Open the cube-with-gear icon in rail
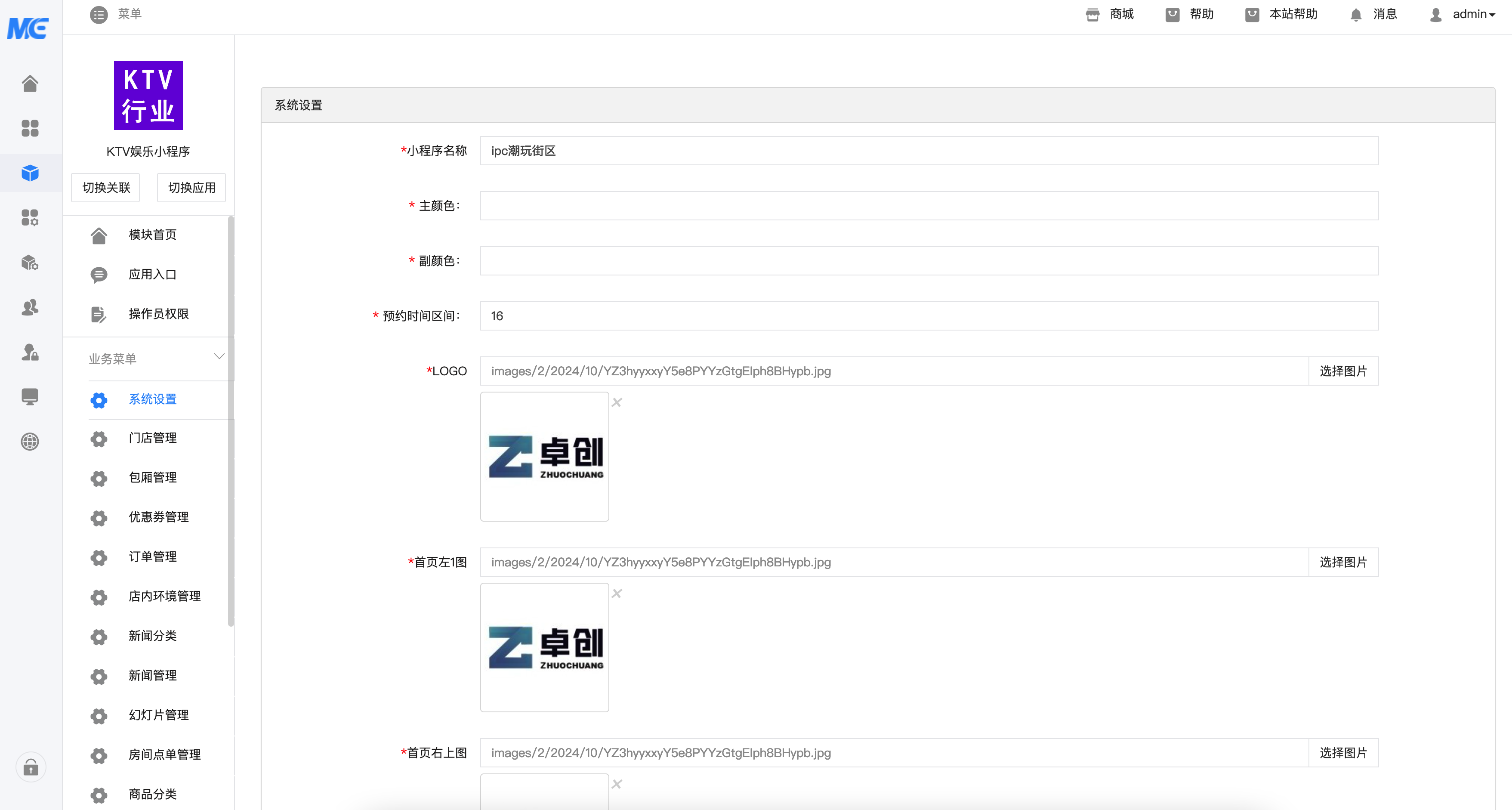The height and width of the screenshot is (810, 1512). [x=30, y=263]
